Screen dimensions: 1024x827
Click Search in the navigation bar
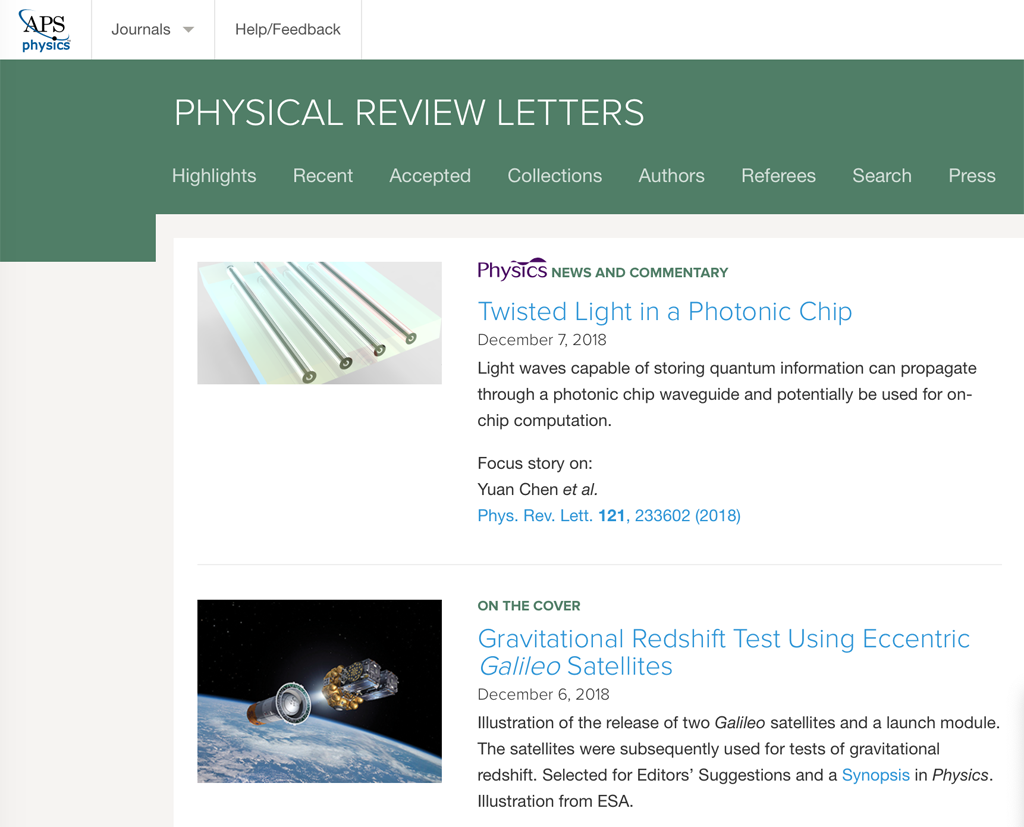tap(882, 176)
